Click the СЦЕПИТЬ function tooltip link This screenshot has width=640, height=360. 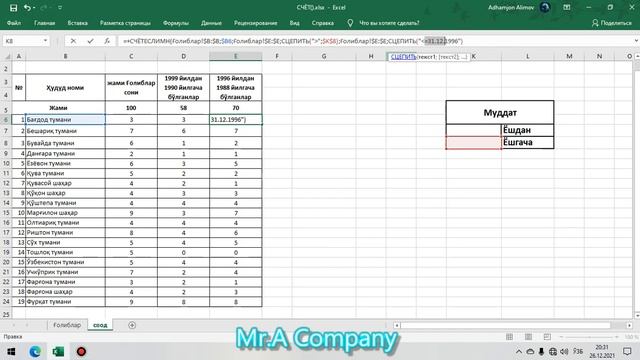(403, 57)
